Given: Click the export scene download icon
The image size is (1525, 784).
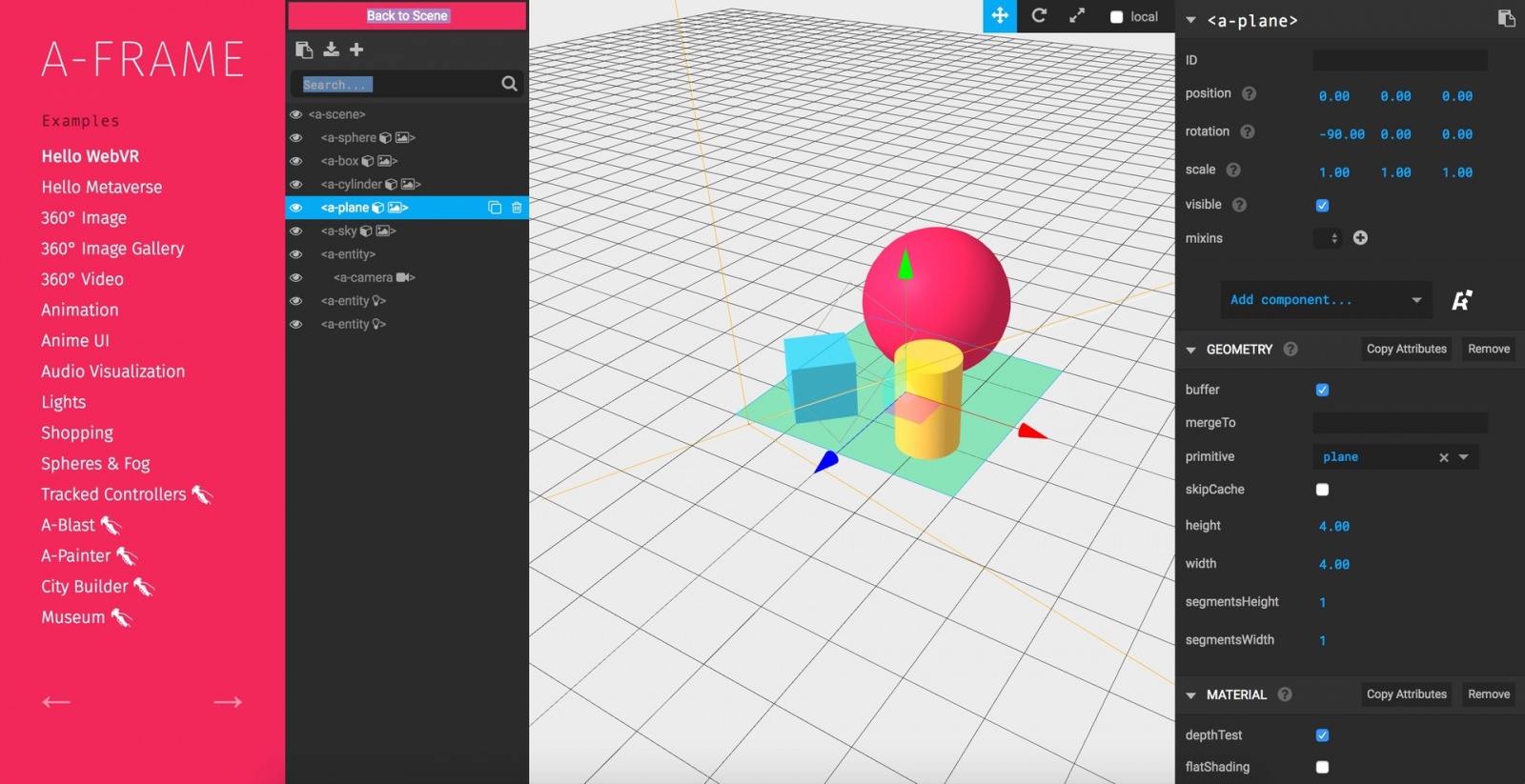Looking at the screenshot, I should [x=331, y=50].
